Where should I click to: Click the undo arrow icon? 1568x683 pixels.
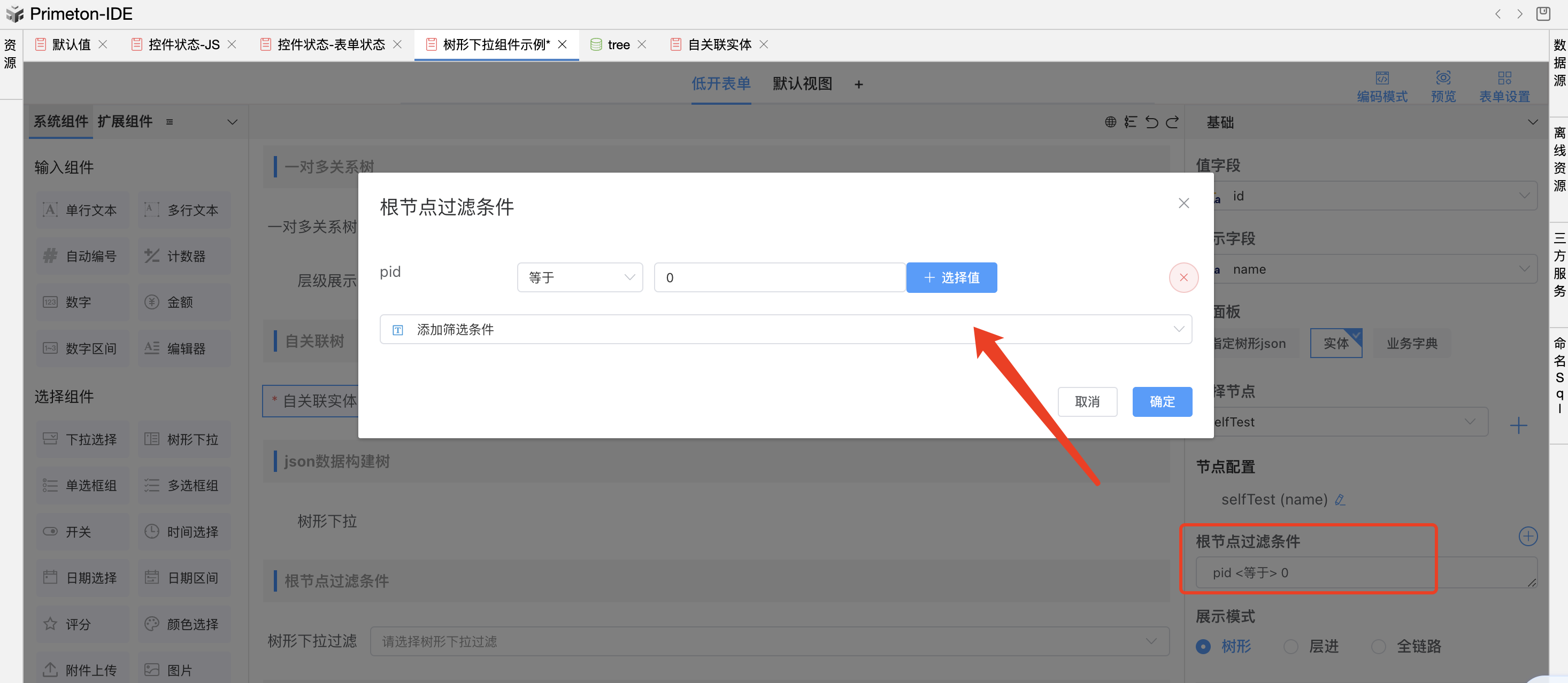(x=1151, y=122)
